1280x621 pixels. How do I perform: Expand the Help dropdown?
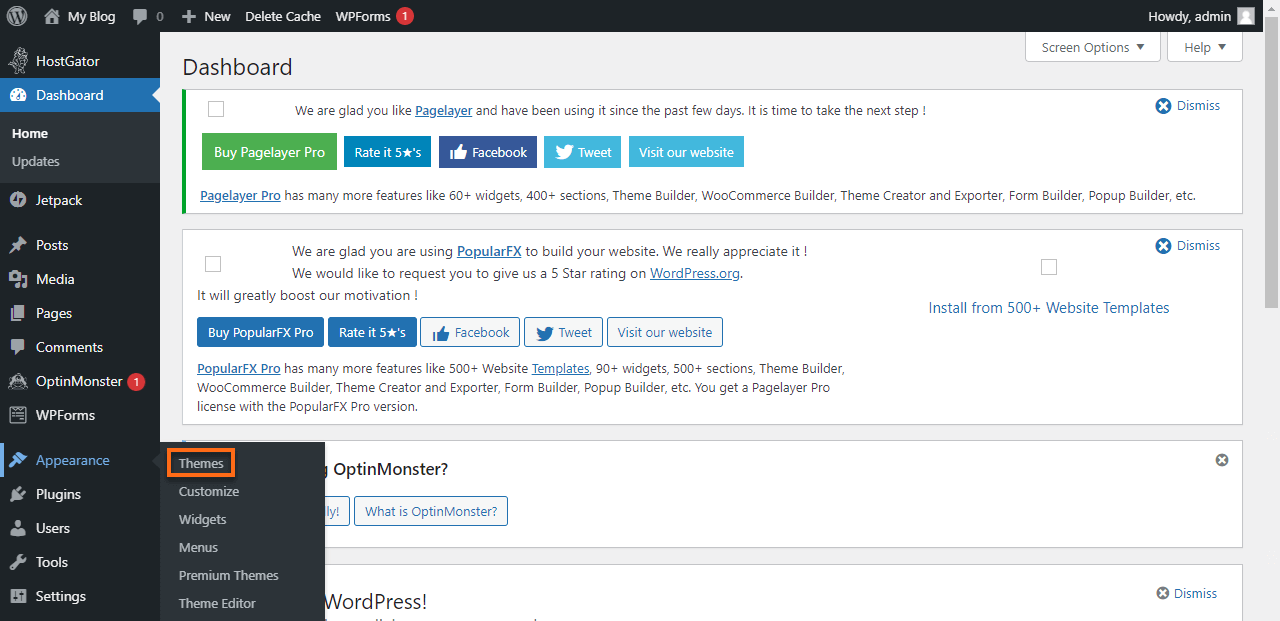tap(1204, 46)
